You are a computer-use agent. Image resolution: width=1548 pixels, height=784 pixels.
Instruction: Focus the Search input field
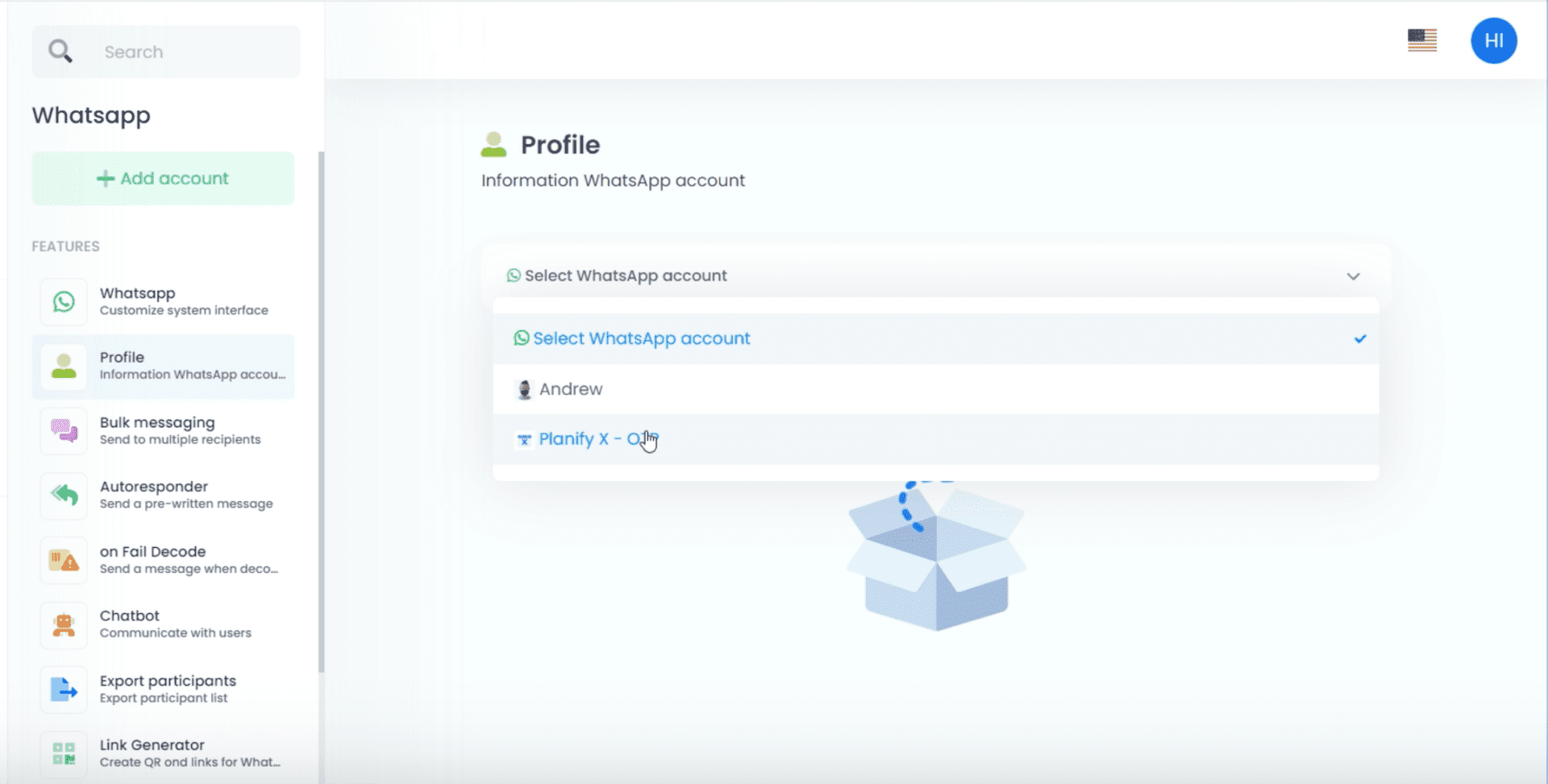coord(193,52)
